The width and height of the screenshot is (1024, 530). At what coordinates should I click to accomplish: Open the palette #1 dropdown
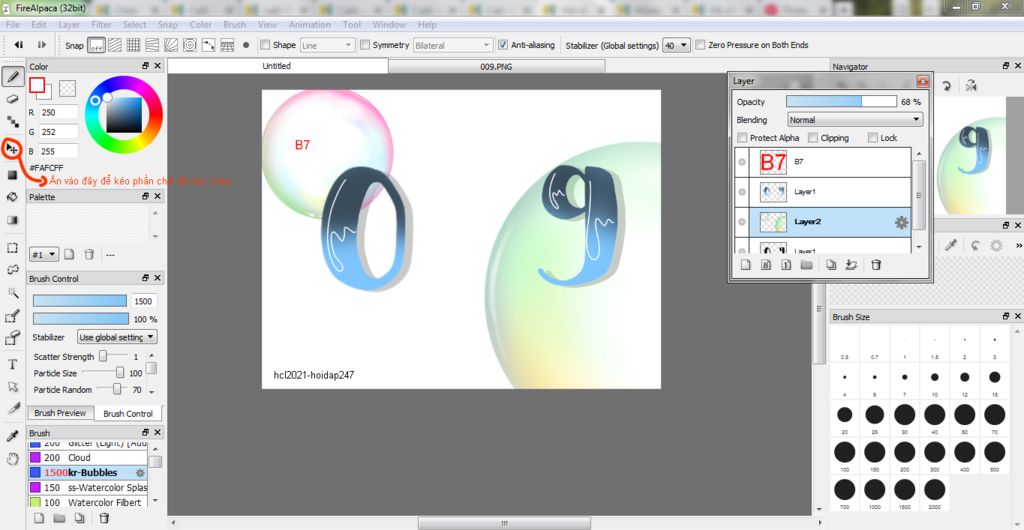pos(44,254)
